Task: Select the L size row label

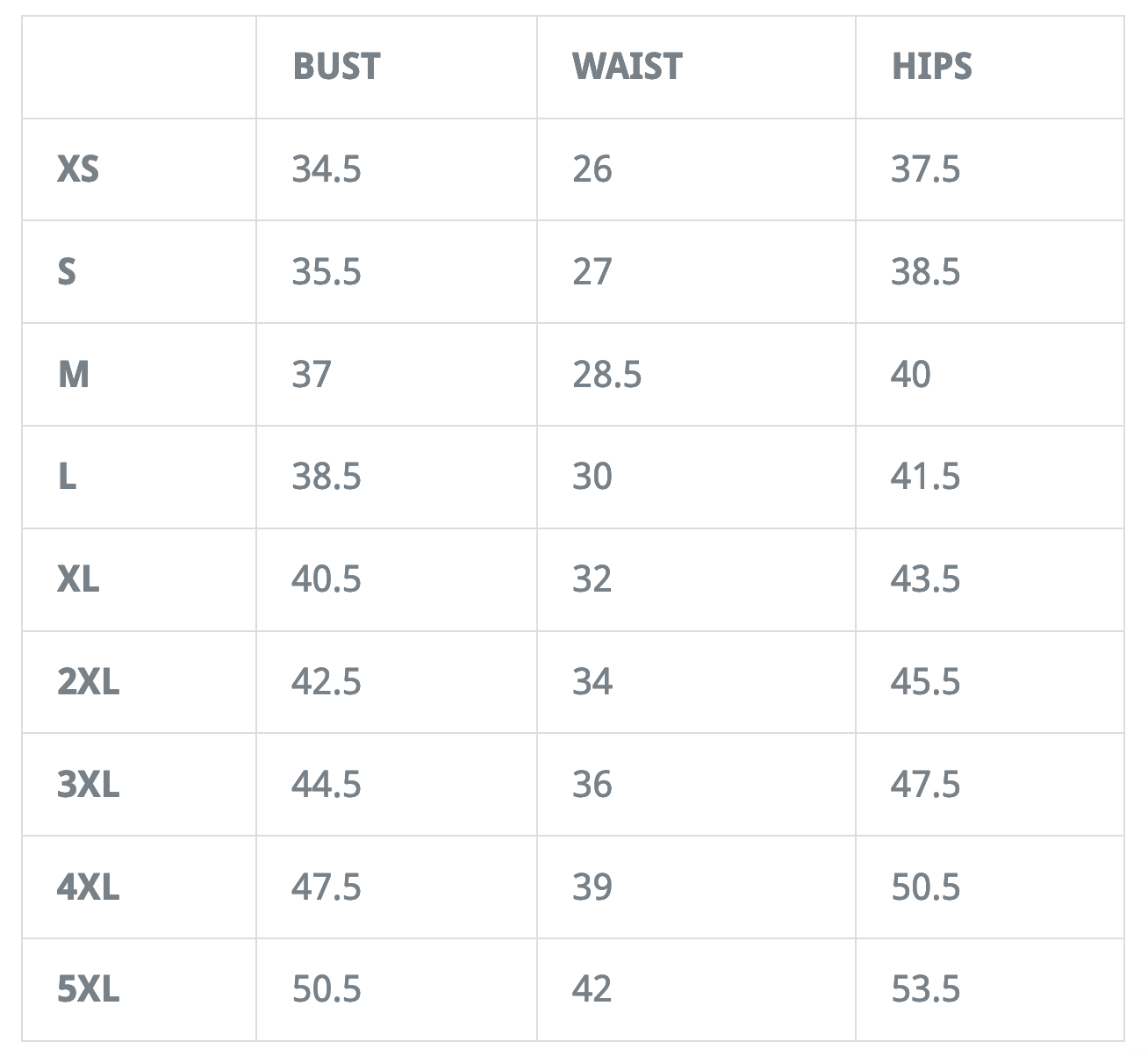Action: 67,477
